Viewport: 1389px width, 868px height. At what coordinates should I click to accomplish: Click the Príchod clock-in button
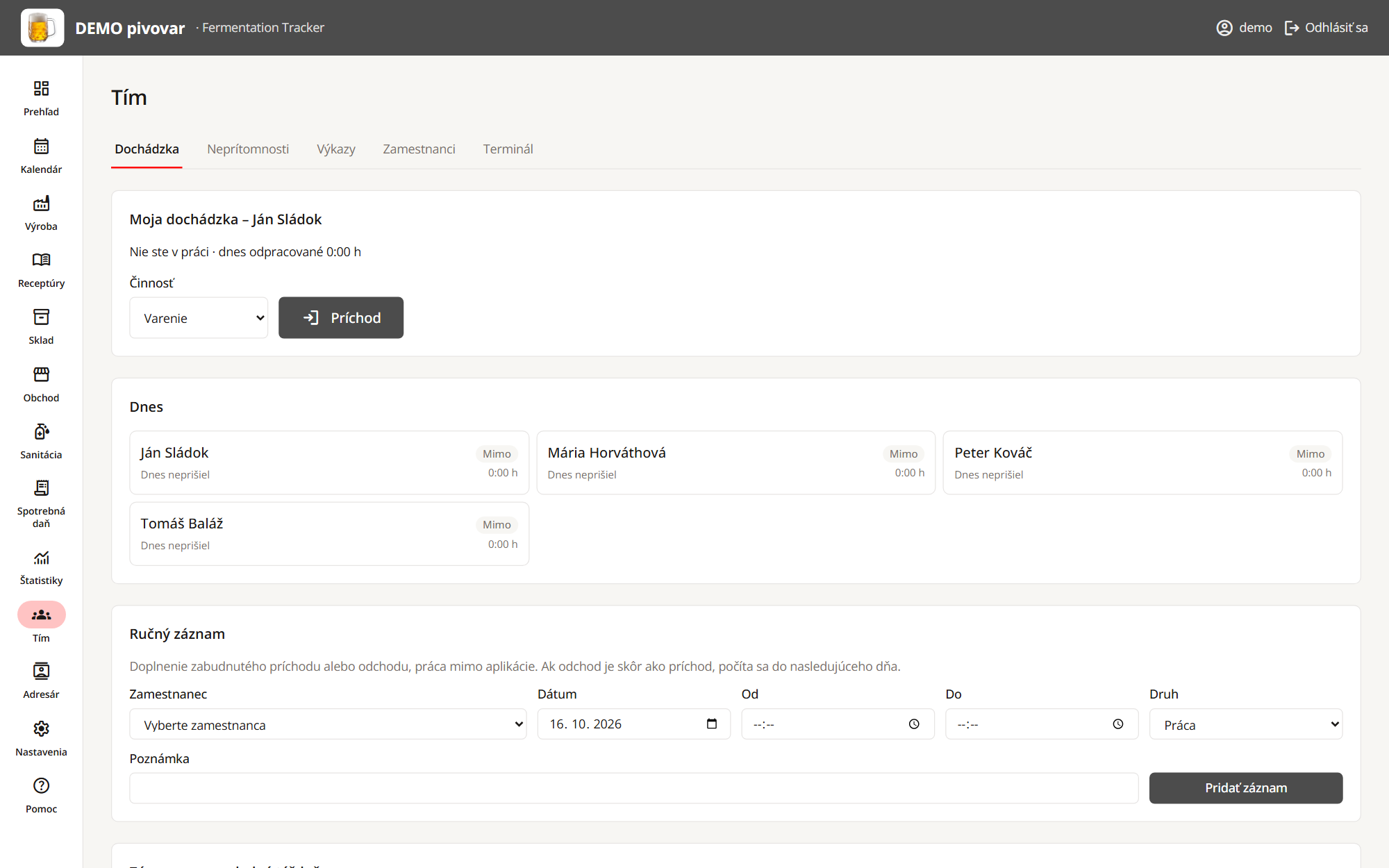coord(341,318)
